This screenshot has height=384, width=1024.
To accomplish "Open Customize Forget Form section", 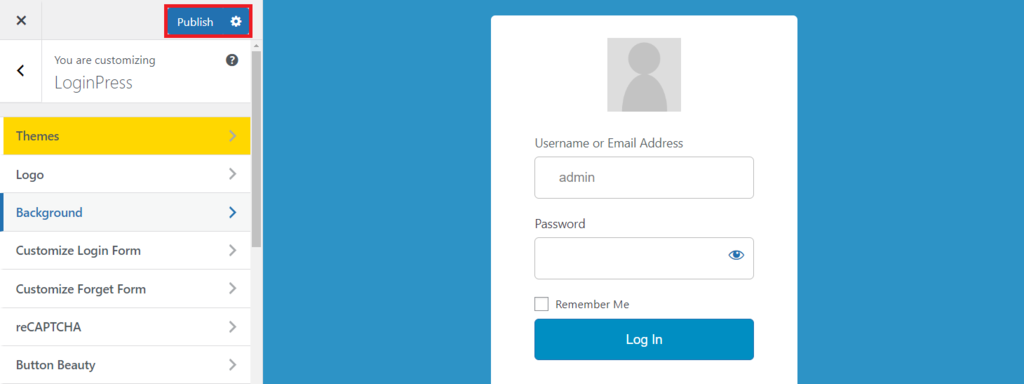I will pos(127,289).
